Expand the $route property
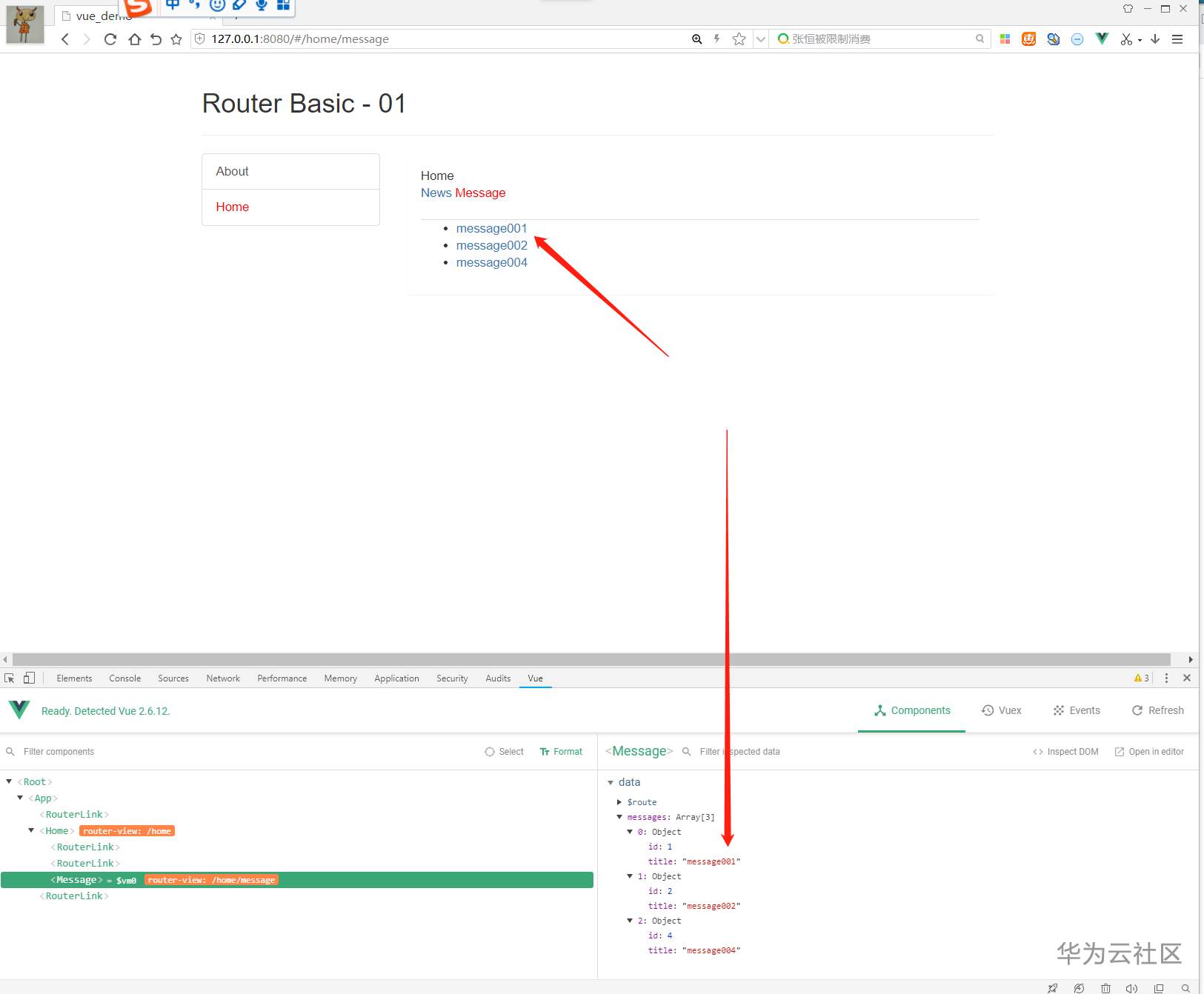The width and height of the screenshot is (1204, 994). click(619, 802)
